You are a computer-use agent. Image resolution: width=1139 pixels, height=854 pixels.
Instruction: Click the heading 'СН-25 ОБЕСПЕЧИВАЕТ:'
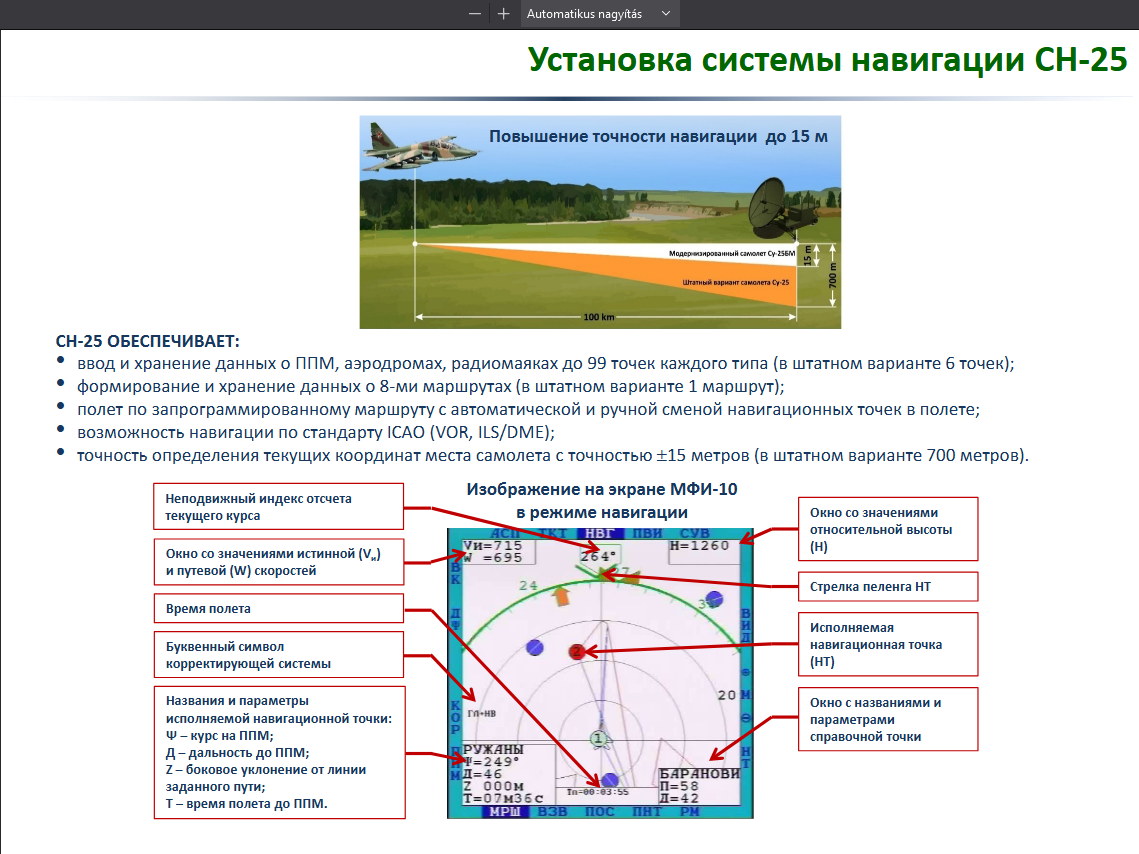pos(147,341)
